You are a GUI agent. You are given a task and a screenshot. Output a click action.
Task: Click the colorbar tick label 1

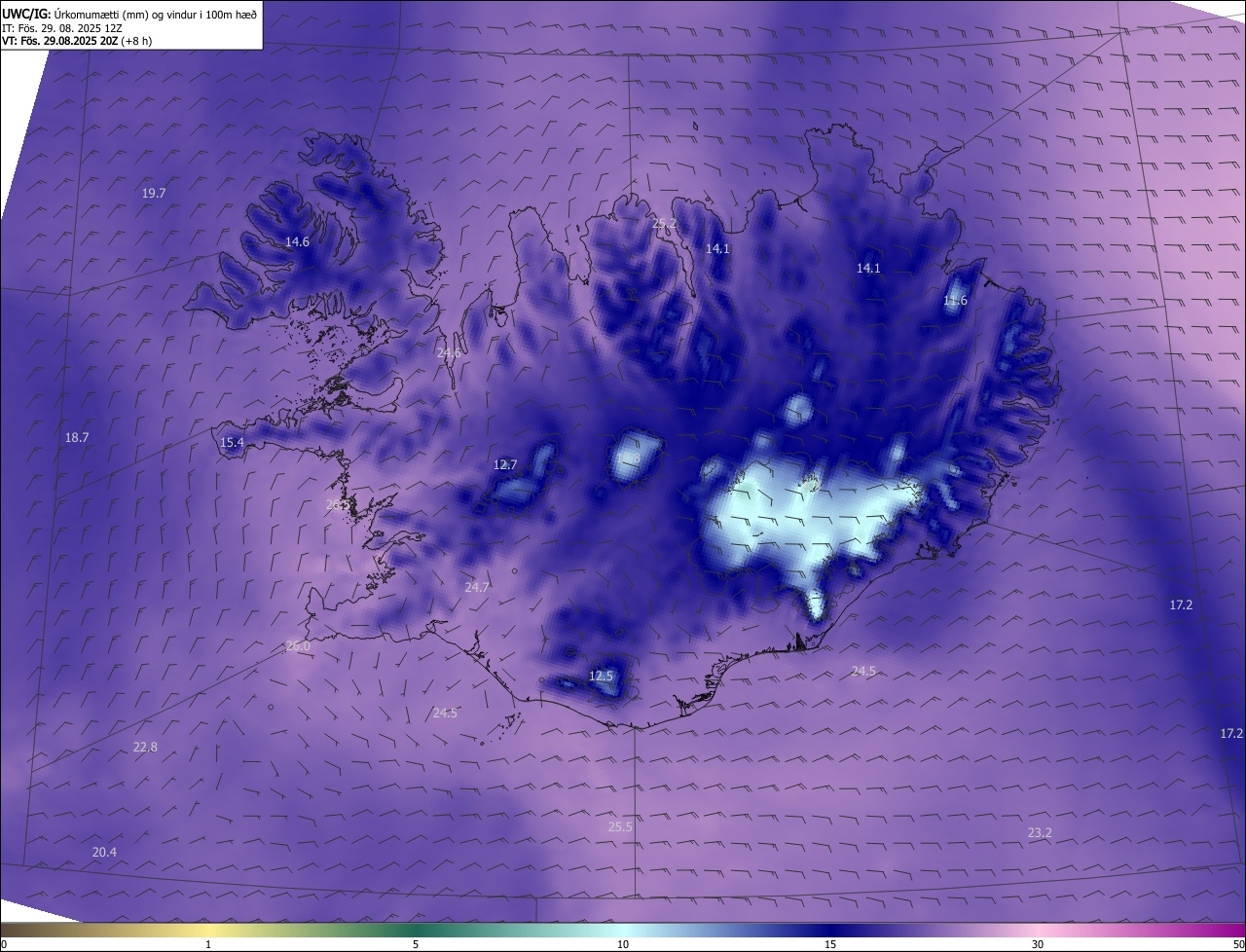coord(208,944)
